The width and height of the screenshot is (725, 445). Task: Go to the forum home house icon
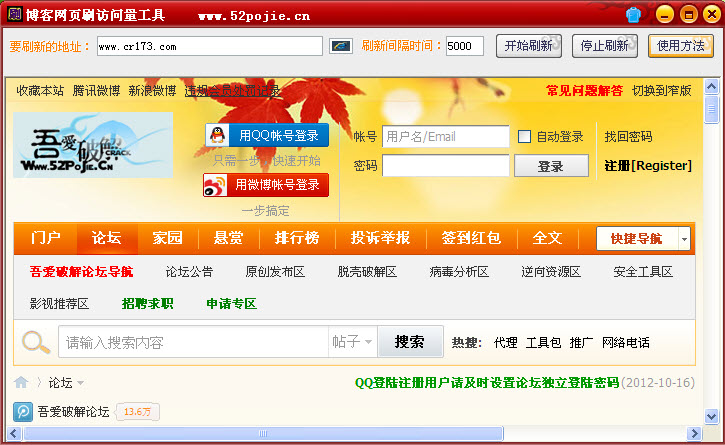pyautogui.click(x=21, y=382)
